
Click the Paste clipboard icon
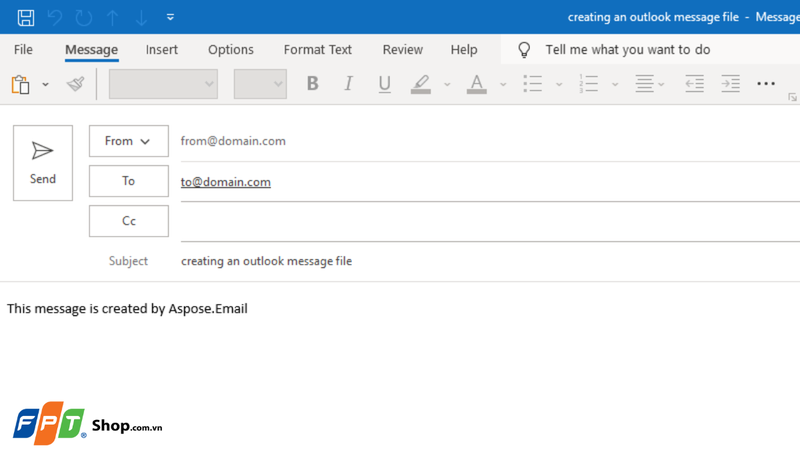click(20, 84)
